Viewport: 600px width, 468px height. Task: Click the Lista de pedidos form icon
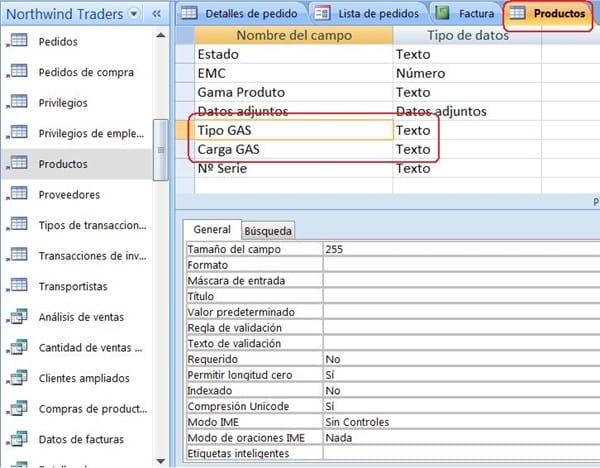pos(322,13)
